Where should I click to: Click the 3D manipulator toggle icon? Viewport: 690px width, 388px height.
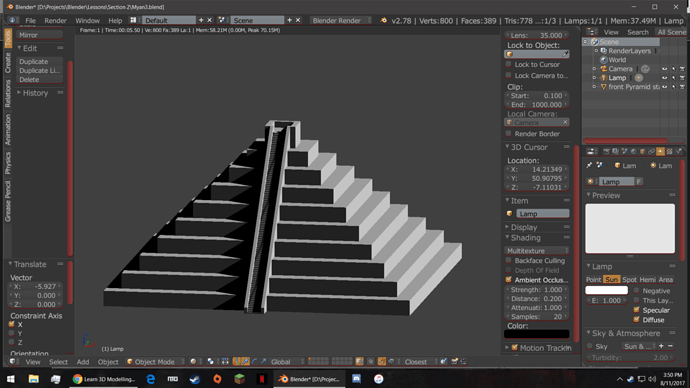click(237, 362)
